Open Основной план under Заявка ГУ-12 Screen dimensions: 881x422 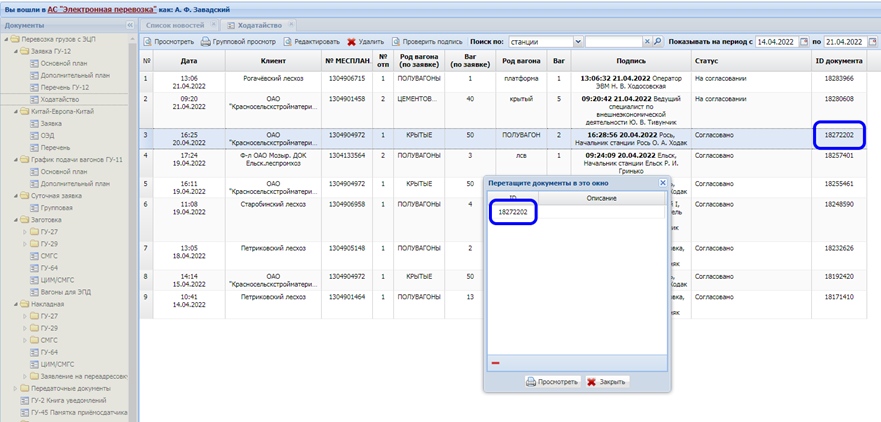[63, 63]
